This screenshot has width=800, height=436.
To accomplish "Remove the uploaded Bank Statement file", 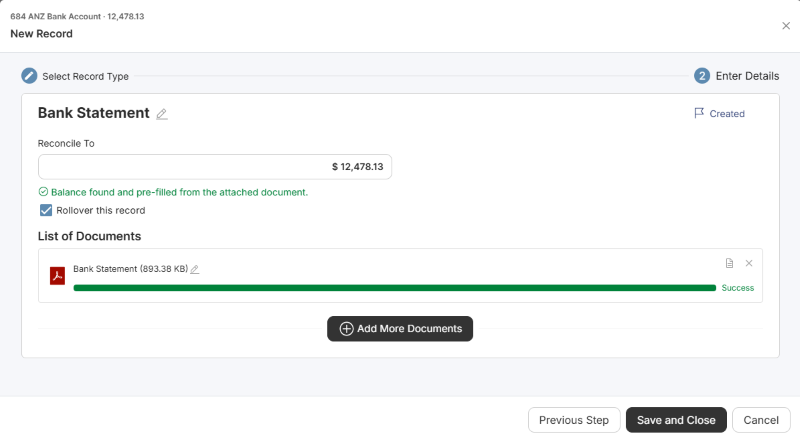I will point(748,263).
